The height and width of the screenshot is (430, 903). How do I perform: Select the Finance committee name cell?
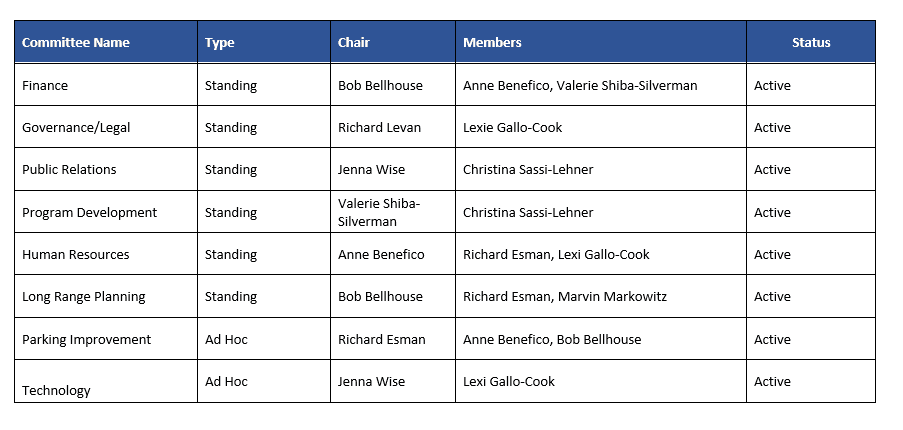[45, 86]
